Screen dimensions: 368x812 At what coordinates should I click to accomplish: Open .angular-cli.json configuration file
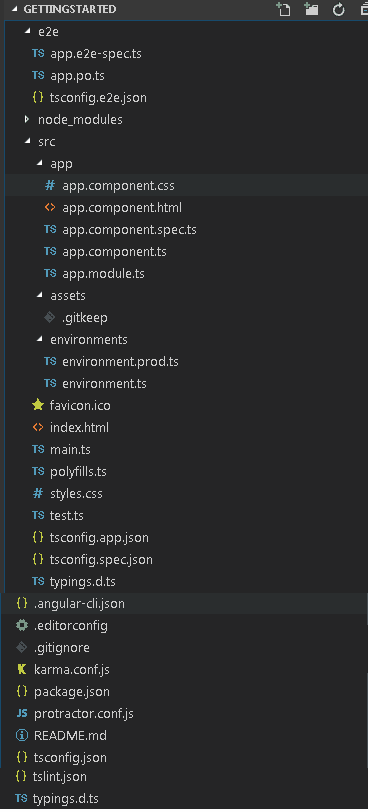pos(79,603)
